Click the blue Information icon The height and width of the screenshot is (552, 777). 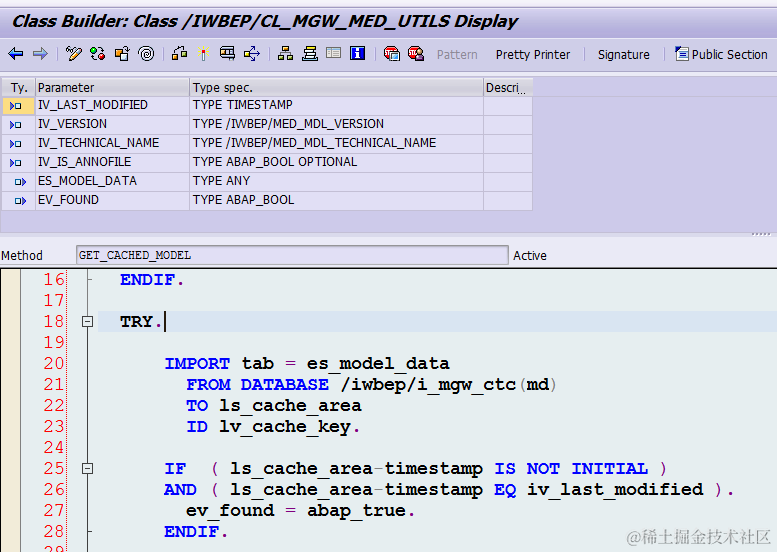click(x=357, y=53)
